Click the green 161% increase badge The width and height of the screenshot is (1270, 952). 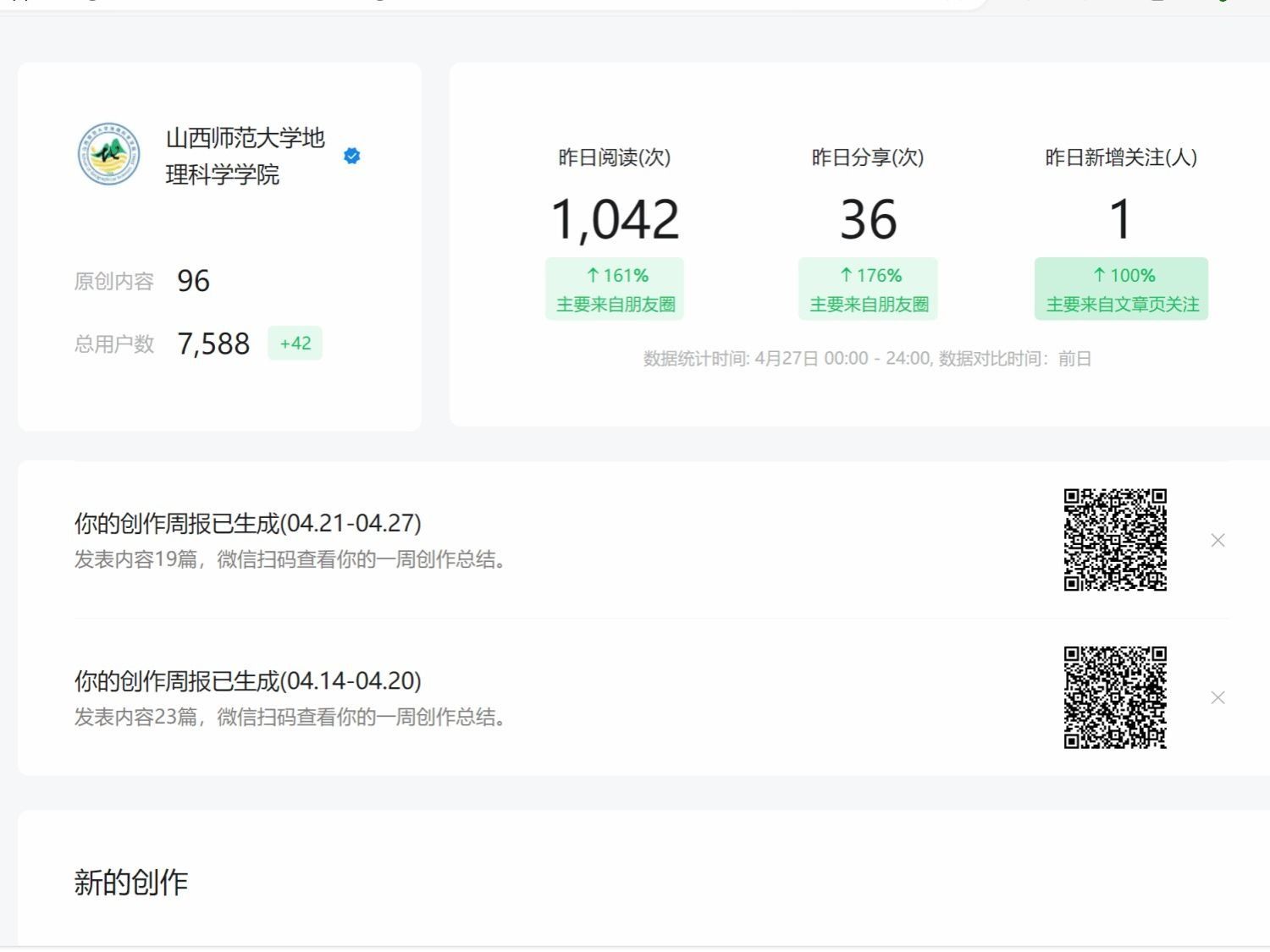click(615, 289)
